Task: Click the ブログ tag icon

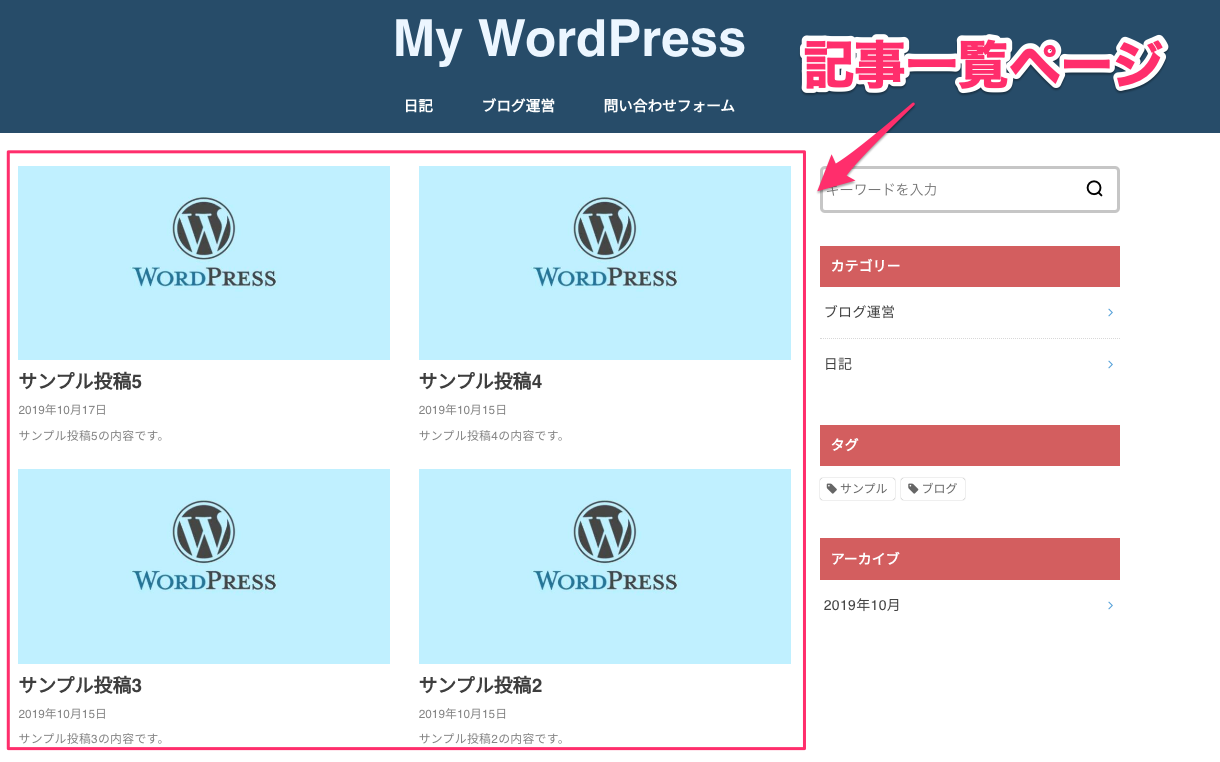Action: pyautogui.click(x=912, y=489)
